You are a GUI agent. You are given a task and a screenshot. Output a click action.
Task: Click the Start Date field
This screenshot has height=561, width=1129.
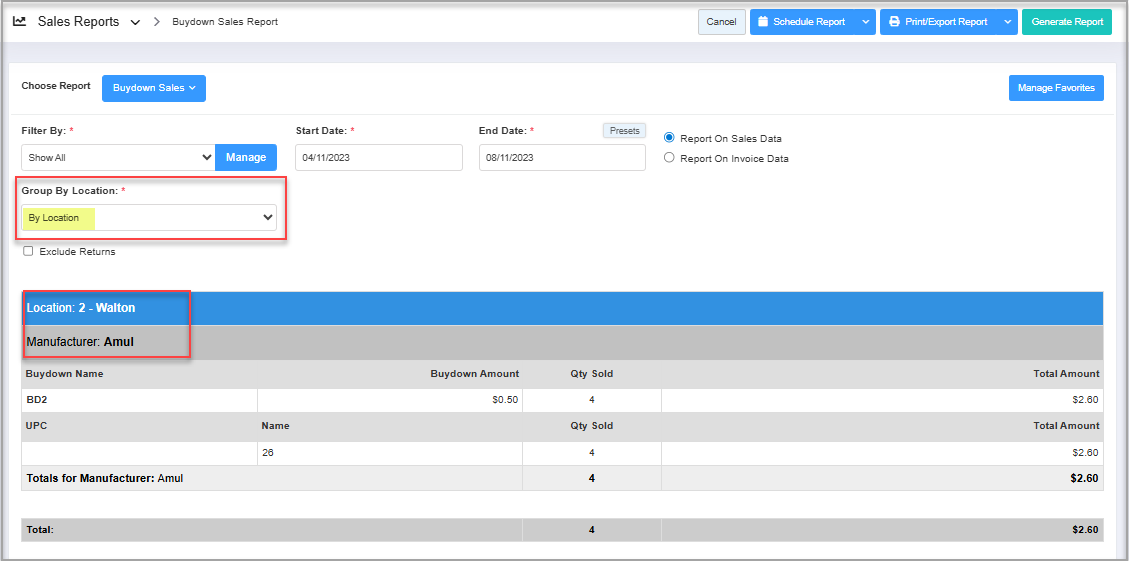tap(378, 158)
